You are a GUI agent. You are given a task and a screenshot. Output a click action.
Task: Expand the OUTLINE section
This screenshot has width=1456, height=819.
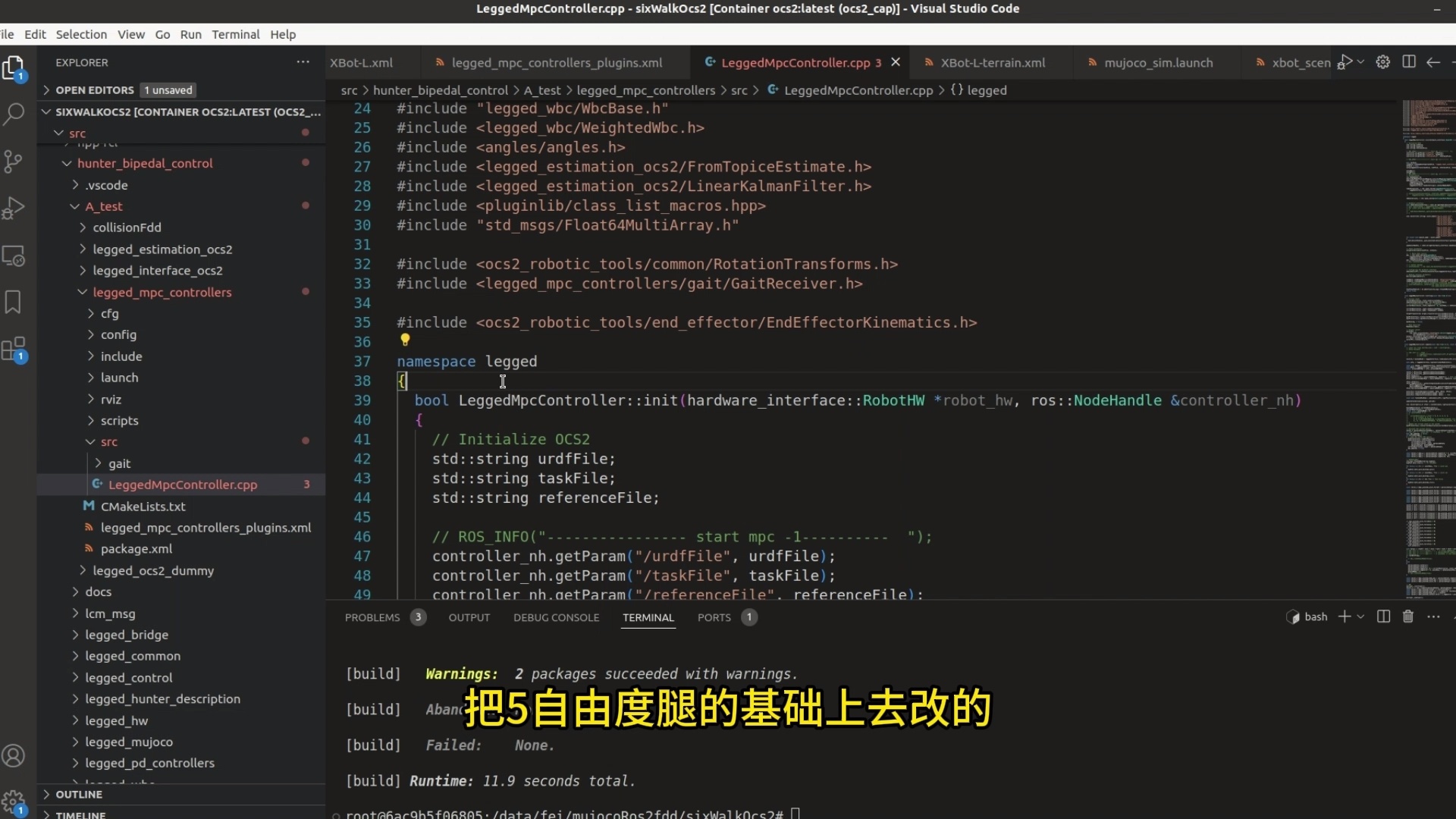pyautogui.click(x=79, y=795)
